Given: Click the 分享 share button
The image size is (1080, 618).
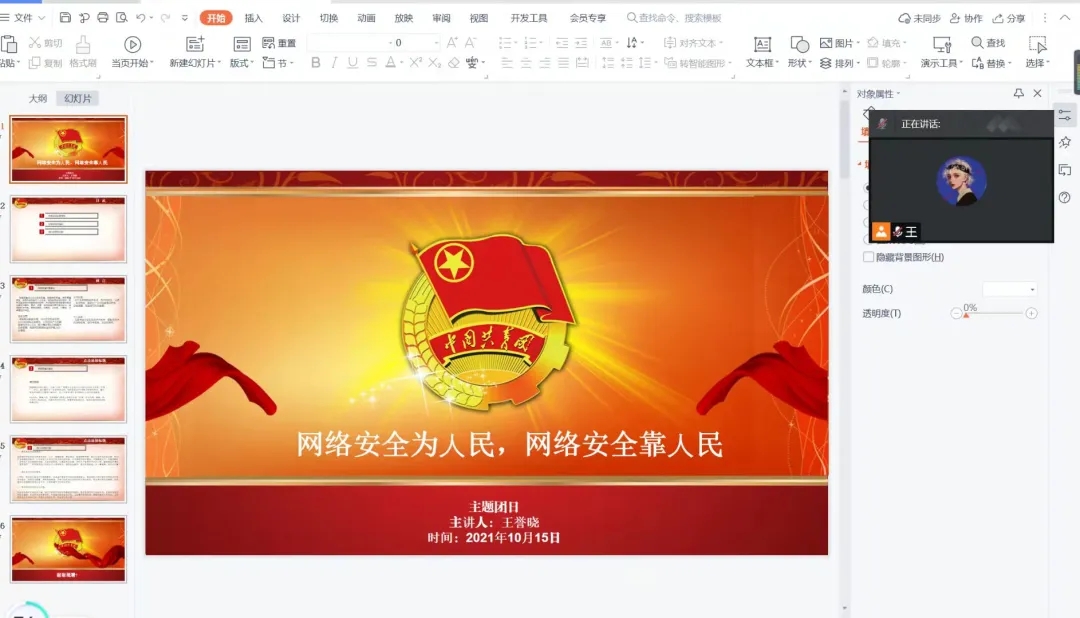Looking at the screenshot, I should [x=1009, y=18].
